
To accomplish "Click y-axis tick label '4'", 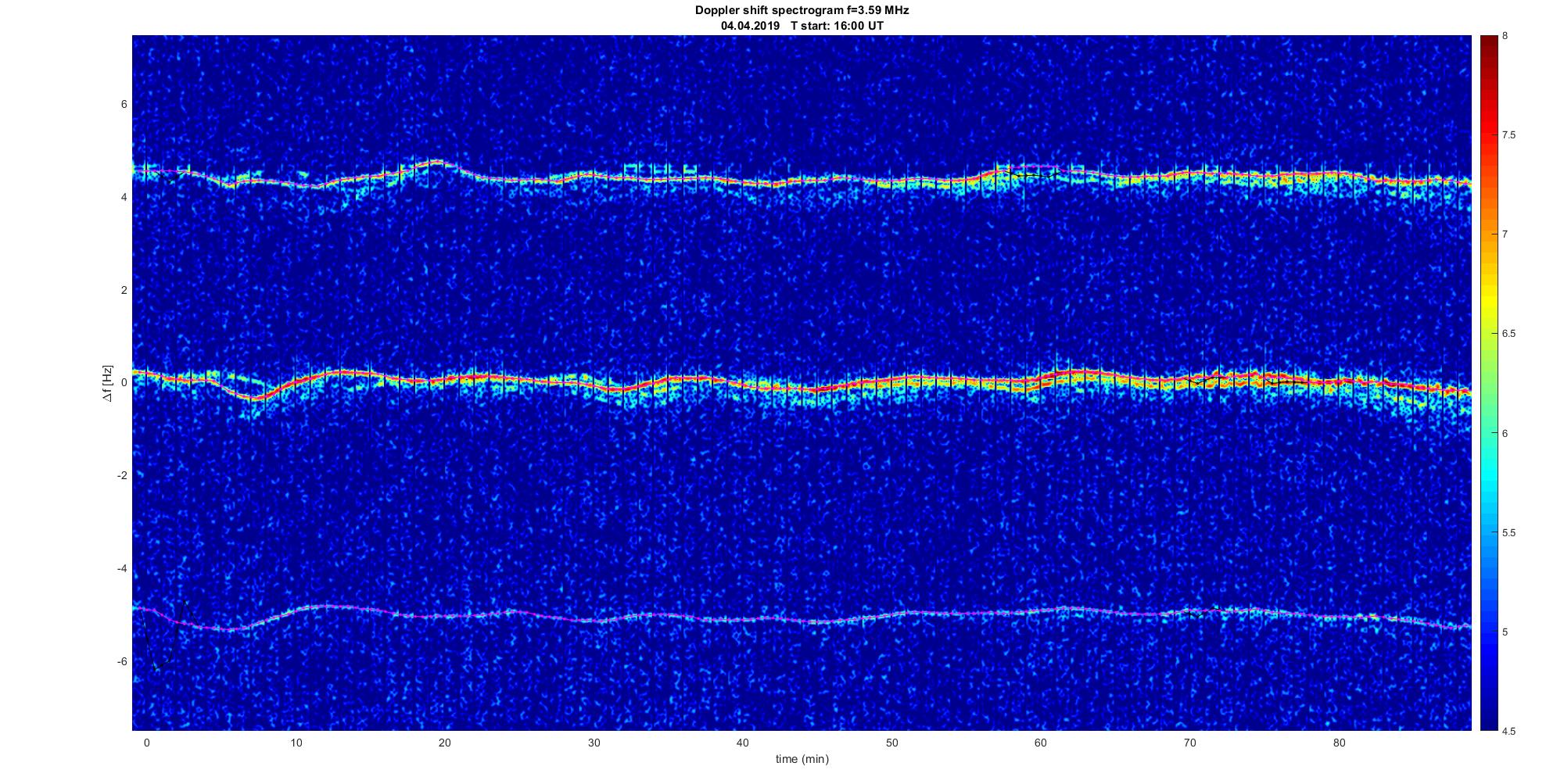I will click(x=124, y=197).
